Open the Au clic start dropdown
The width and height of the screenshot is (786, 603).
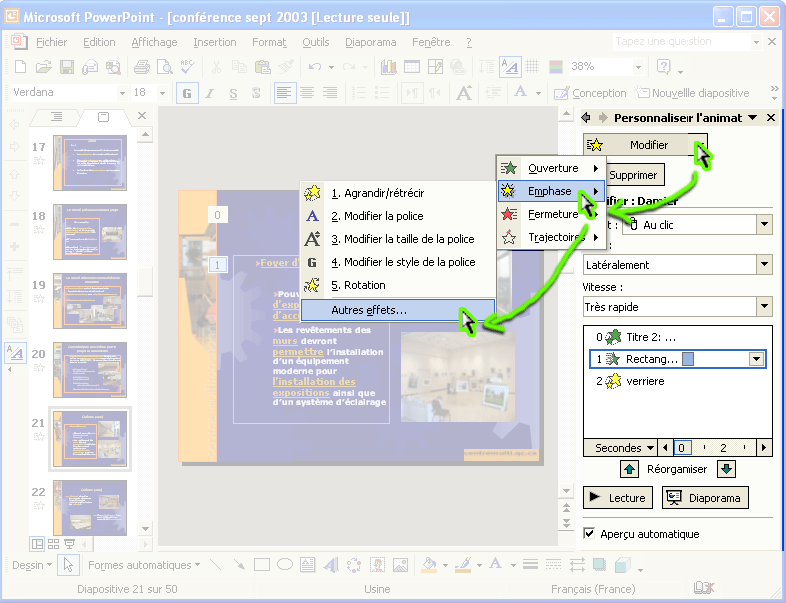click(764, 225)
